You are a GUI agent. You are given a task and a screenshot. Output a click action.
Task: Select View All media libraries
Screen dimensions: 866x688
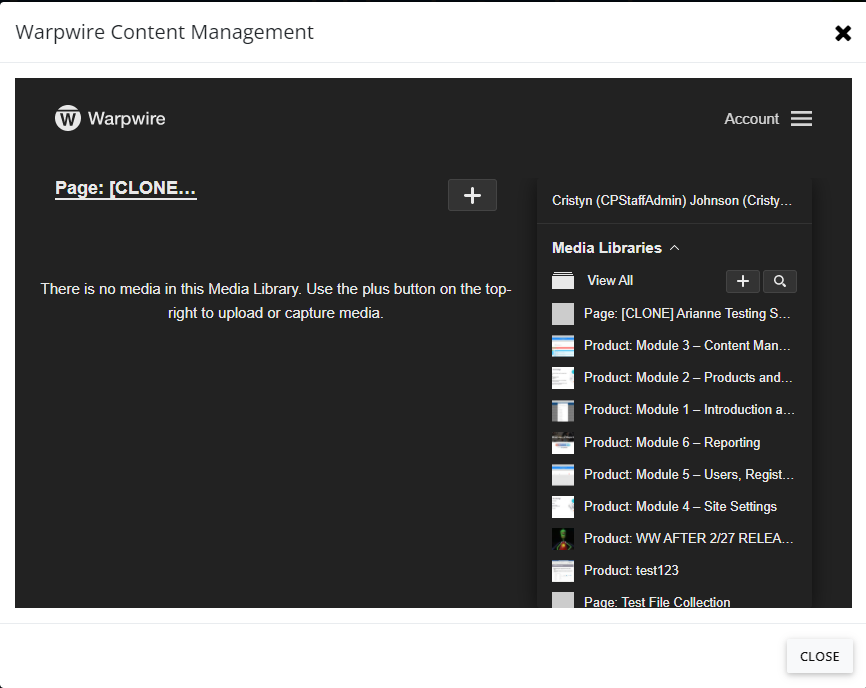click(x=610, y=281)
